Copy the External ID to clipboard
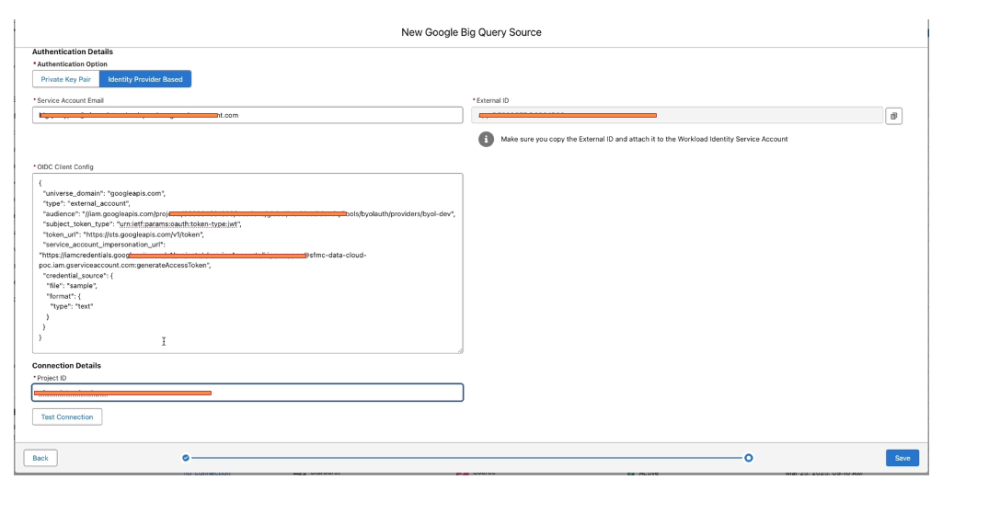 pyautogui.click(x=893, y=116)
